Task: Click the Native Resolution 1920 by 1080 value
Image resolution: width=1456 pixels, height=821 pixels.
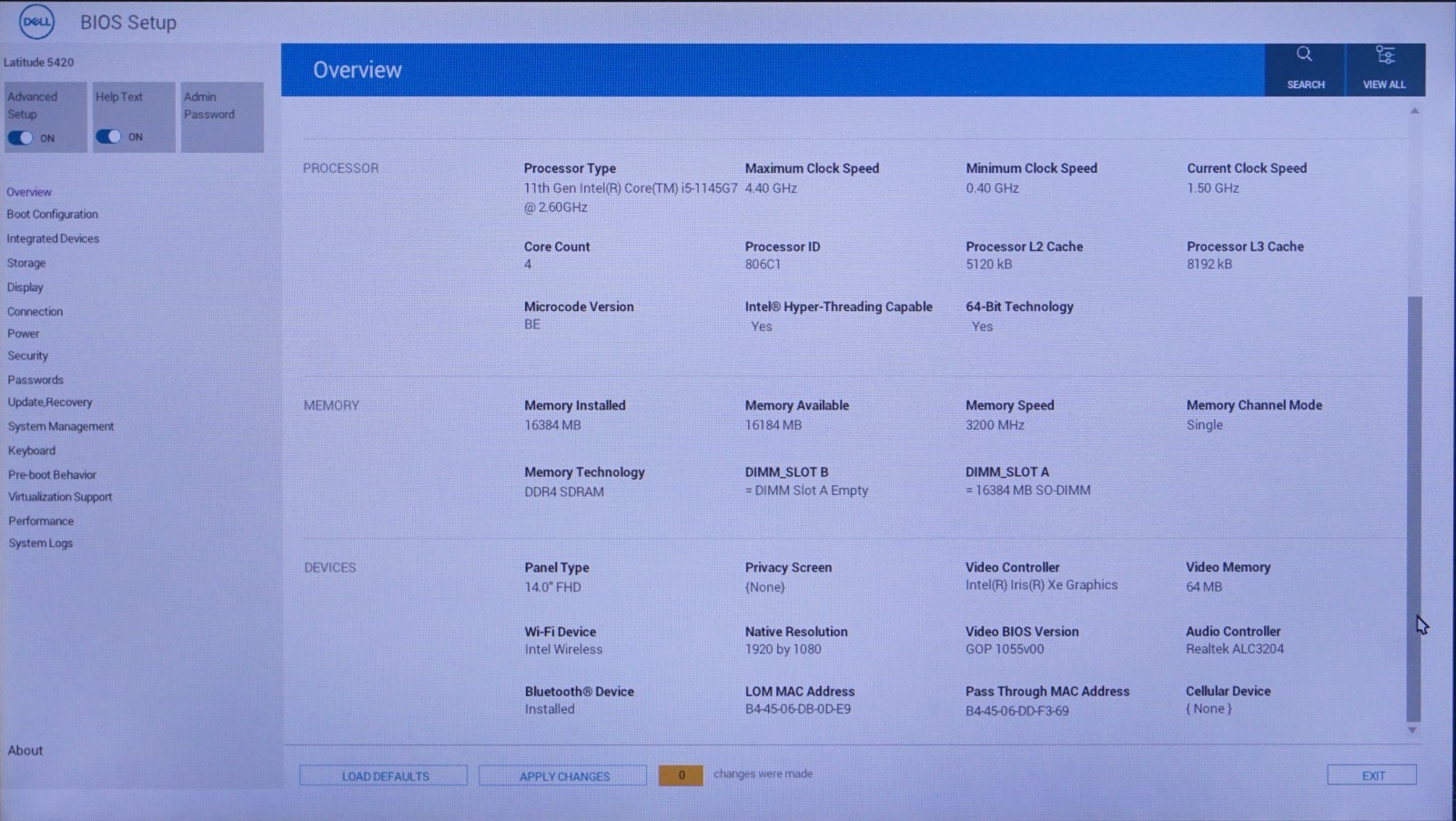Action: (784, 650)
